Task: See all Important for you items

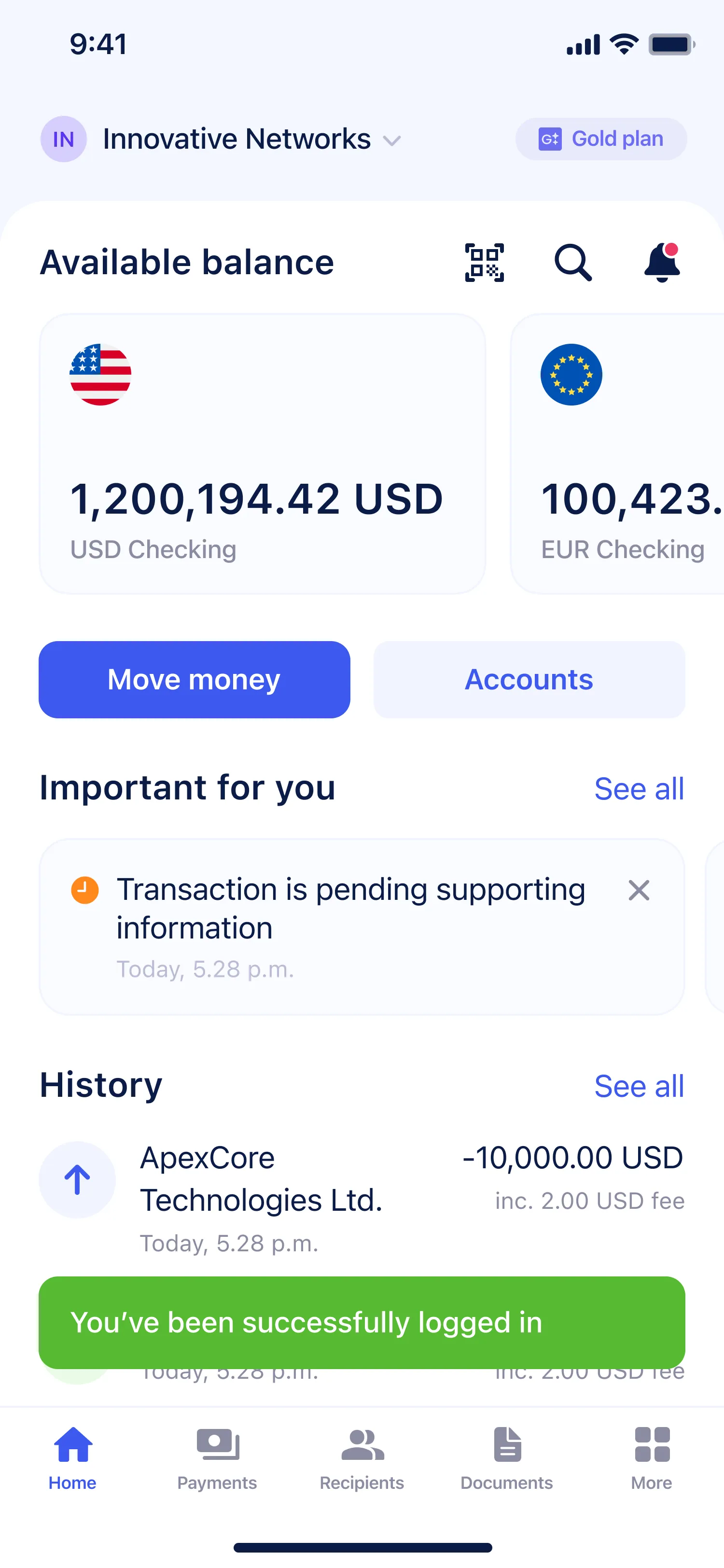Action: coord(639,789)
